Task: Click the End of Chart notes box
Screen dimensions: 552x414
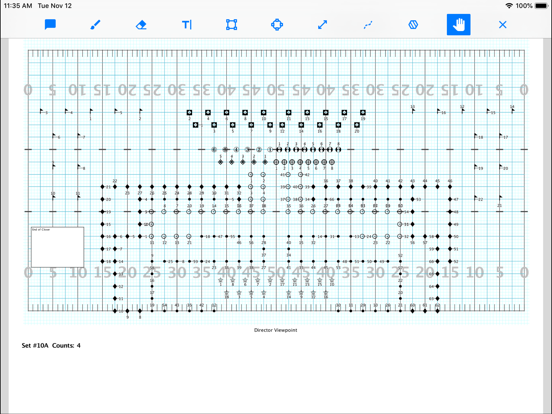Action: pyautogui.click(x=58, y=247)
